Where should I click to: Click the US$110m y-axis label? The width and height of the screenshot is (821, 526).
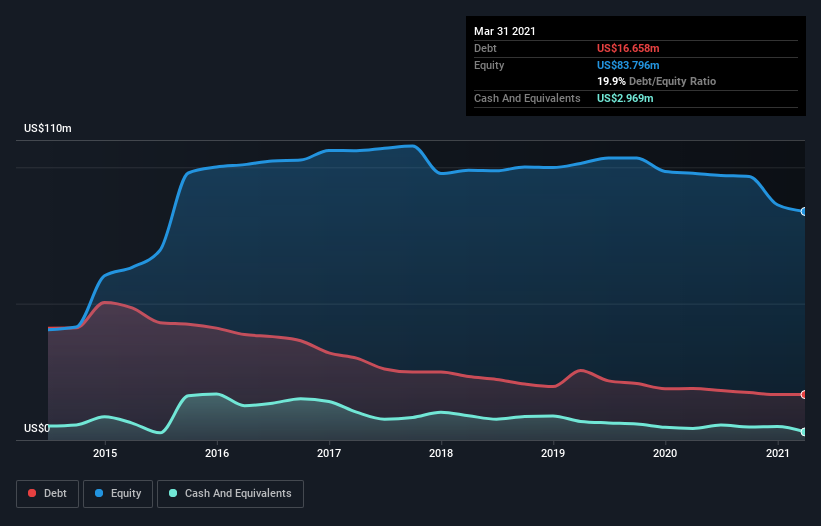[x=48, y=128]
